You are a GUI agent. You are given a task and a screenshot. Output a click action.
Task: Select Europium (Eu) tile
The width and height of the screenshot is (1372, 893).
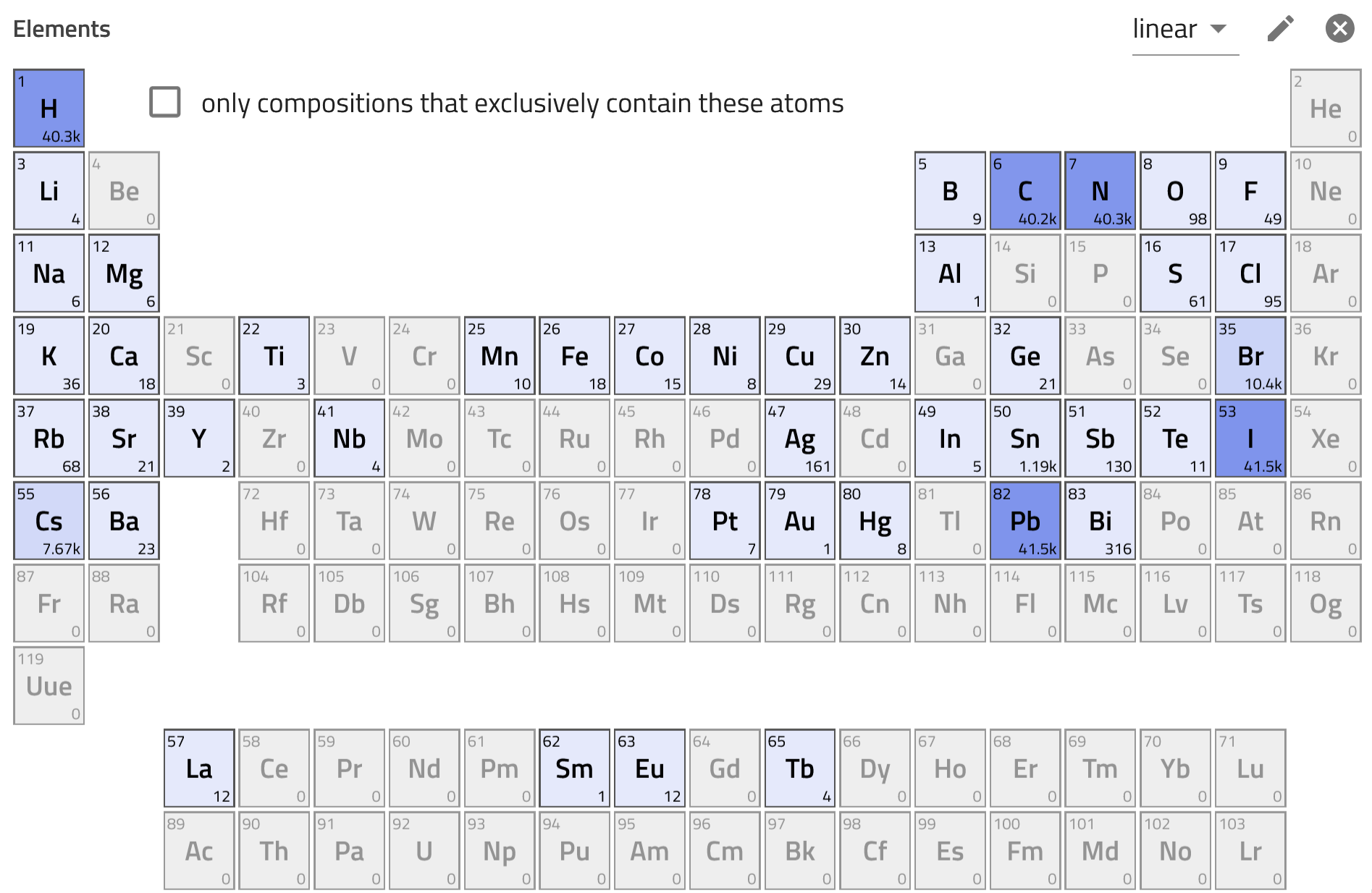[649, 769]
